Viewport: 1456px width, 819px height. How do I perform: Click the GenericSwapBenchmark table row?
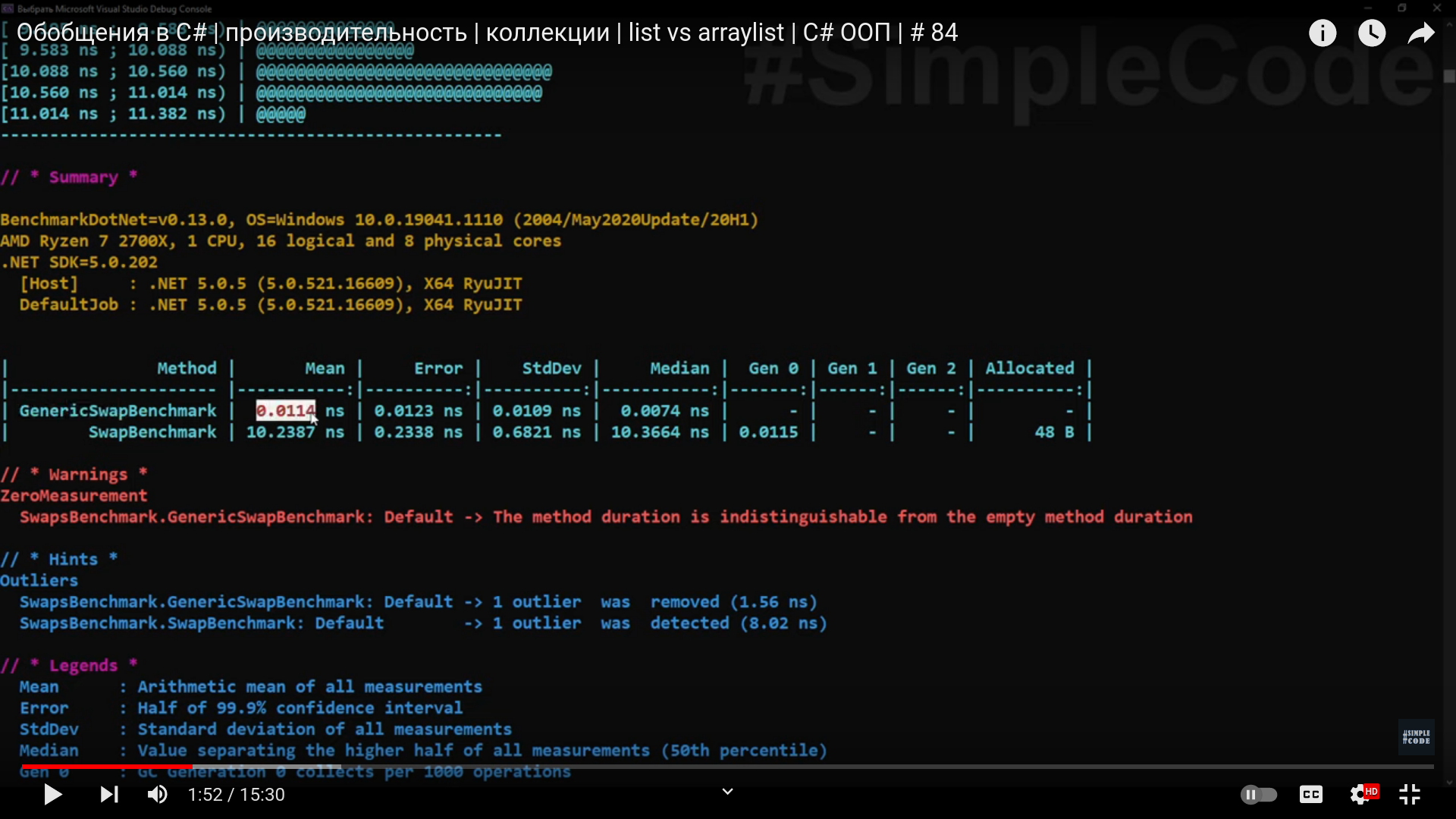pos(118,410)
